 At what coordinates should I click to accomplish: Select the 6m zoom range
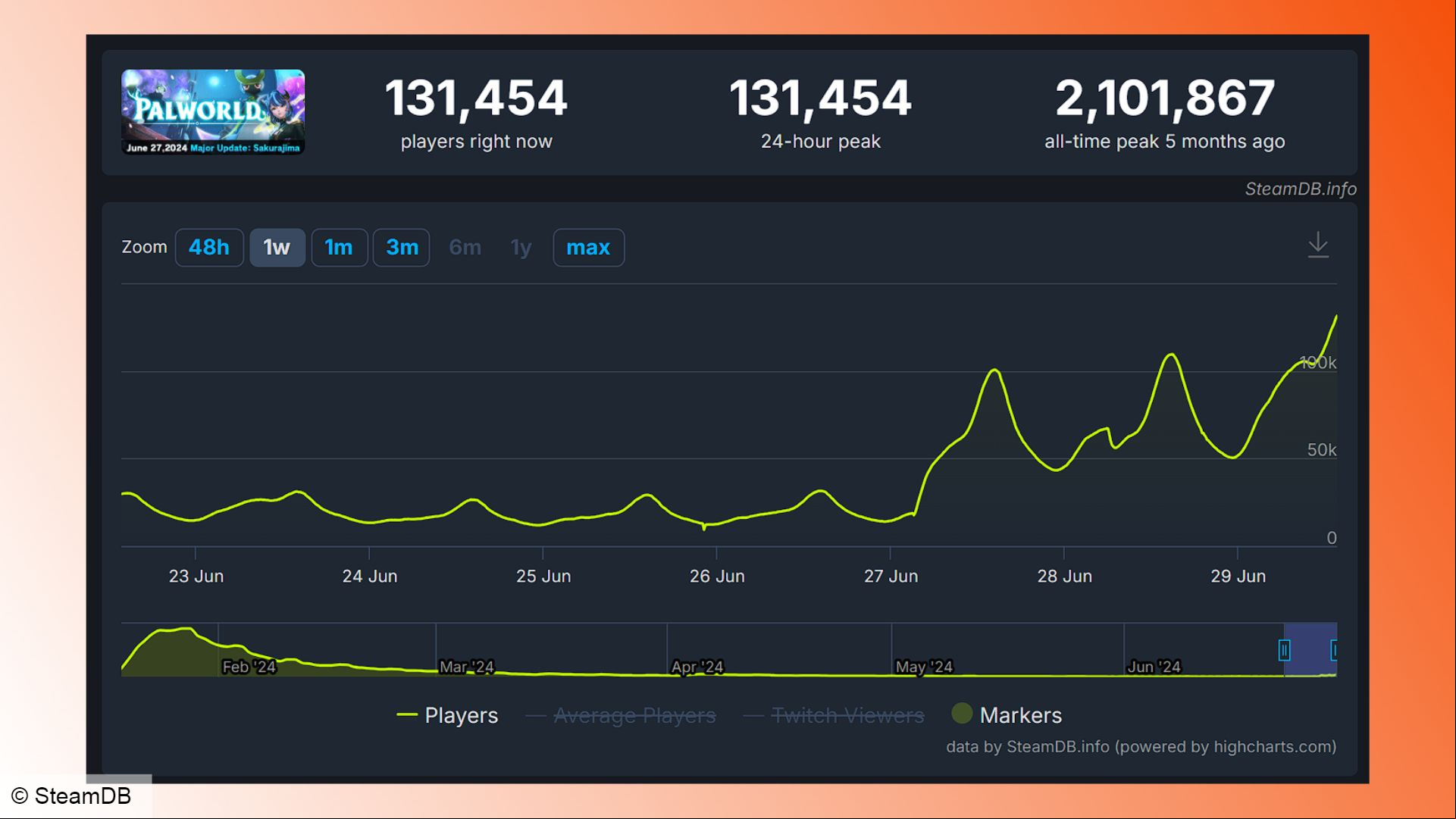(465, 248)
